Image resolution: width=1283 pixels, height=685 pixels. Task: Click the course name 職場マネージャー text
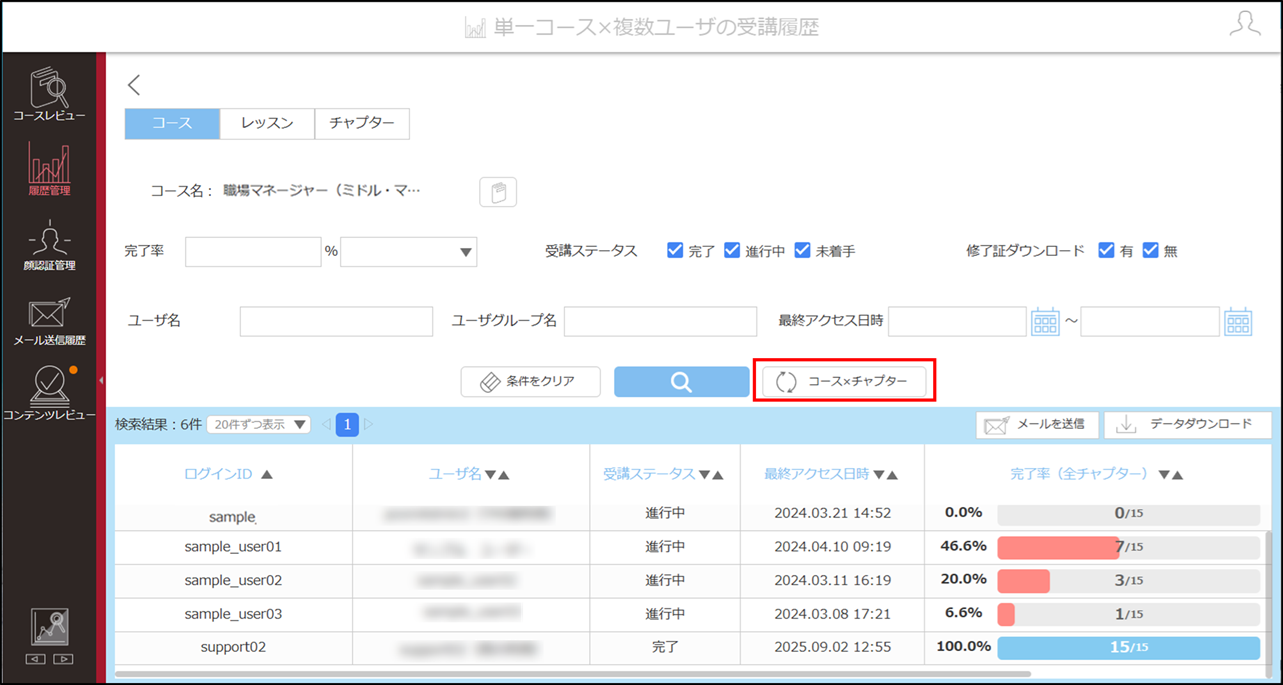pos(322,190)
